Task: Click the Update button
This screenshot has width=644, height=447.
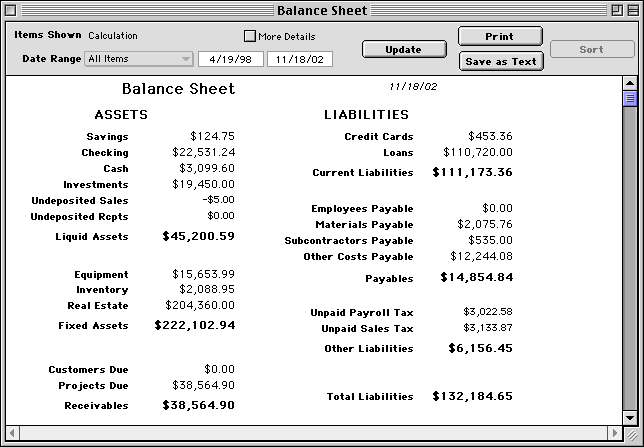Action: coord(404,49)
